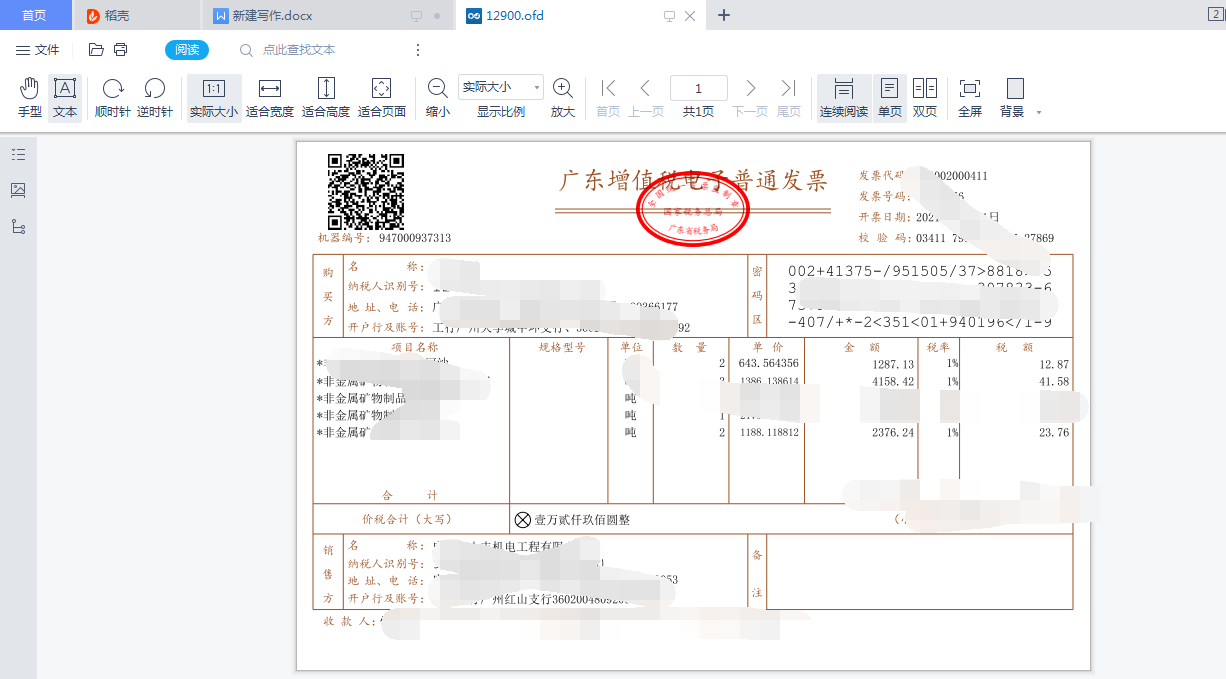Screen dimensions: 1226x679
Task: Rotate page clockwise (顺时针)
Action: click(x=113, y=98)
